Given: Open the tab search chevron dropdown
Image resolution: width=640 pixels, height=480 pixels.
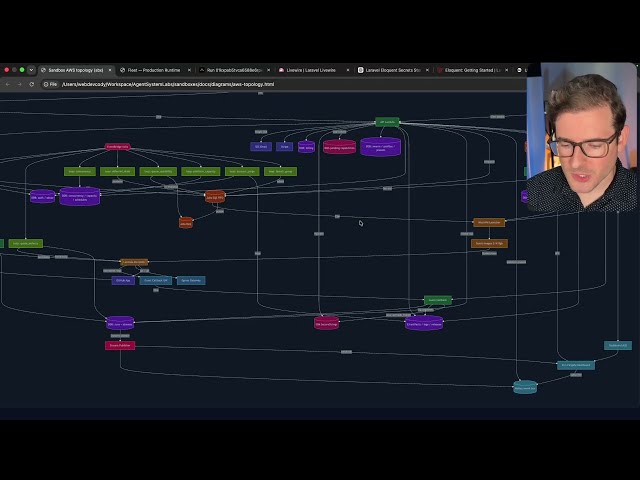Looking at the screenshot, I should [x=31, y=70].
